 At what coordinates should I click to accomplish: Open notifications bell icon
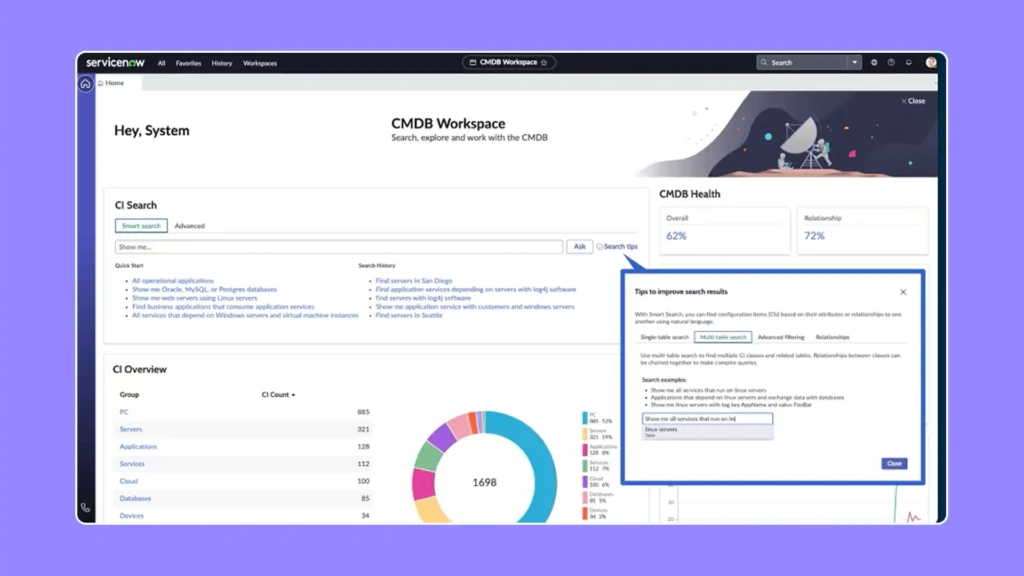907,62
